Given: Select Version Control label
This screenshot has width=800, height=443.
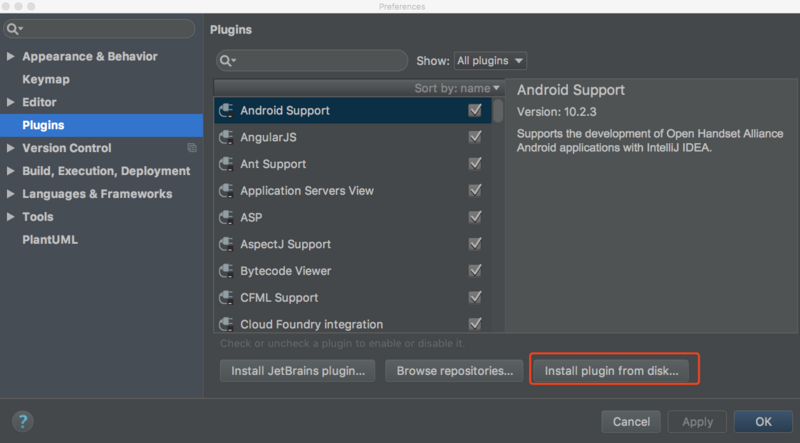Looking at the screenshot, I should pyautogui.click(x=67, y=148).
